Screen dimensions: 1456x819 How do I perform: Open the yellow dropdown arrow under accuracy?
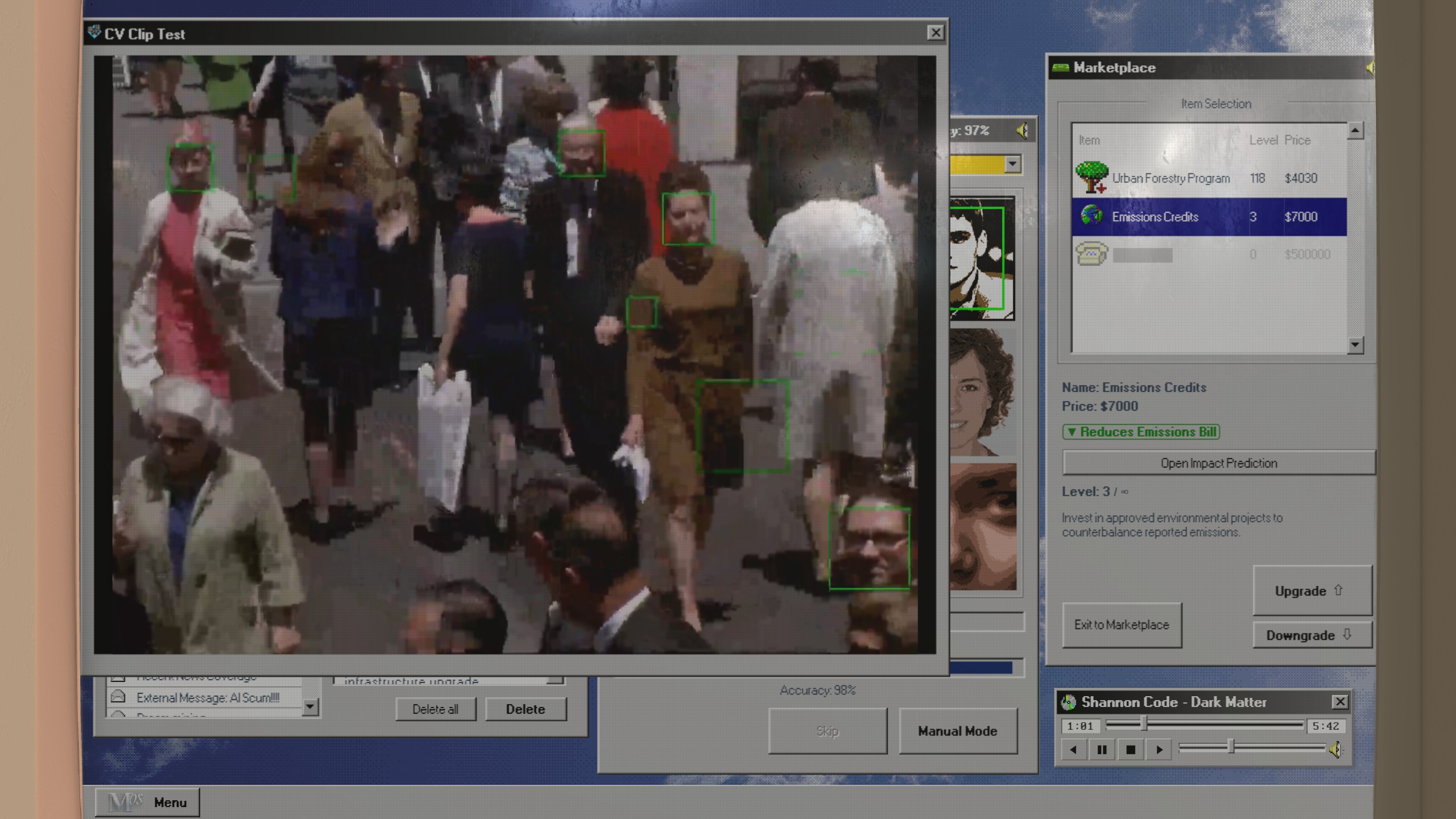1012,164
